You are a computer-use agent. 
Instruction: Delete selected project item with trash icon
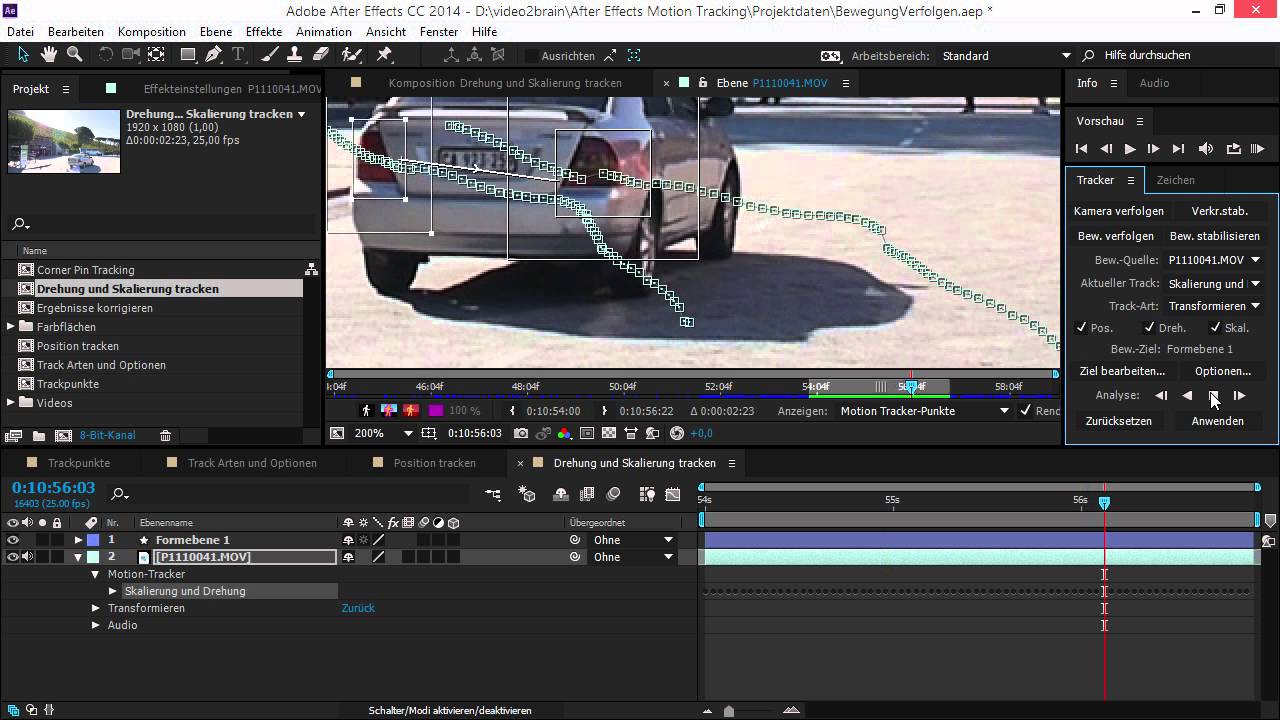click(166, 436)
